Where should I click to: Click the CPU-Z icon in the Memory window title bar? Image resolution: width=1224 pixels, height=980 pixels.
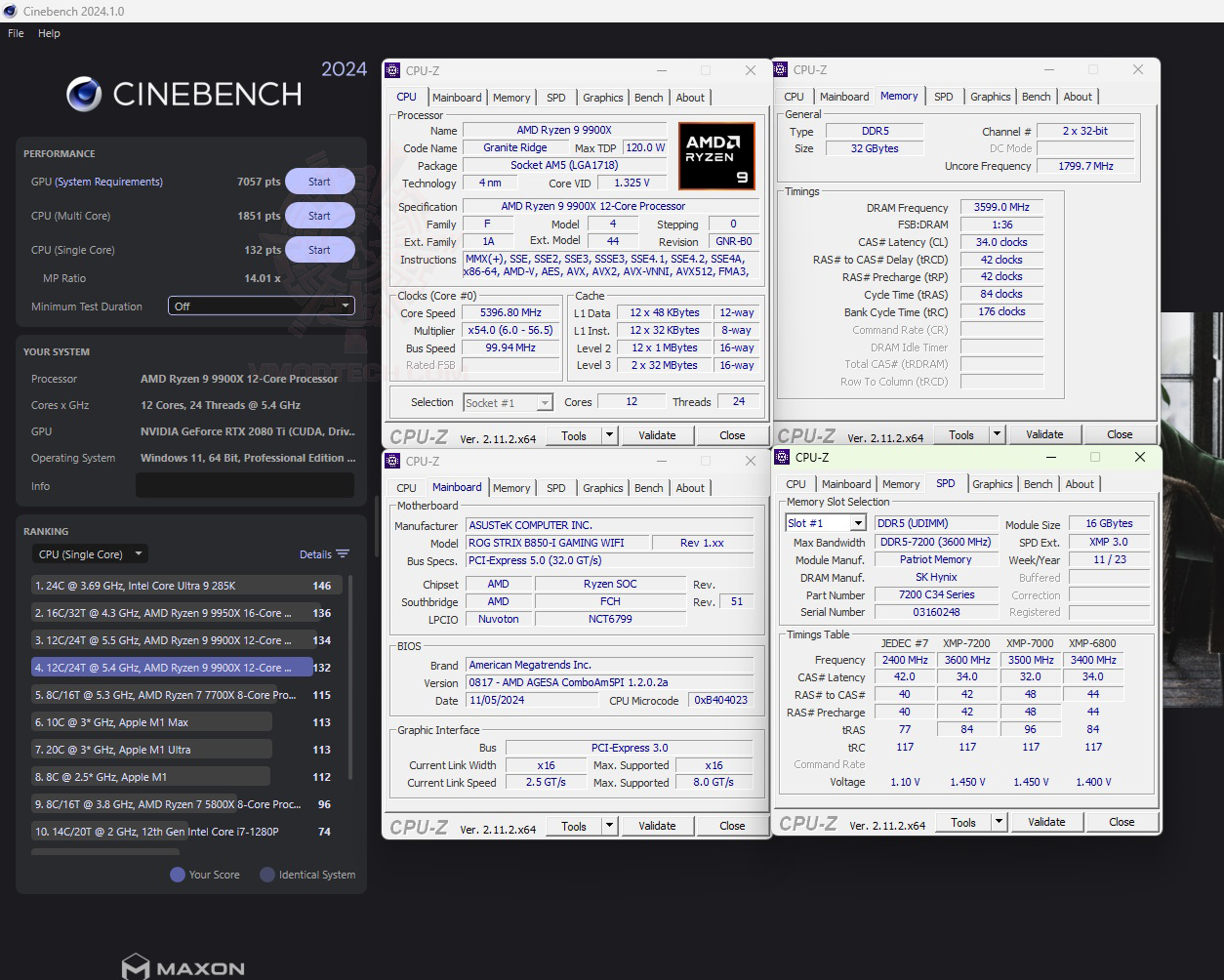pyautogui.click(x=780, y=69)
